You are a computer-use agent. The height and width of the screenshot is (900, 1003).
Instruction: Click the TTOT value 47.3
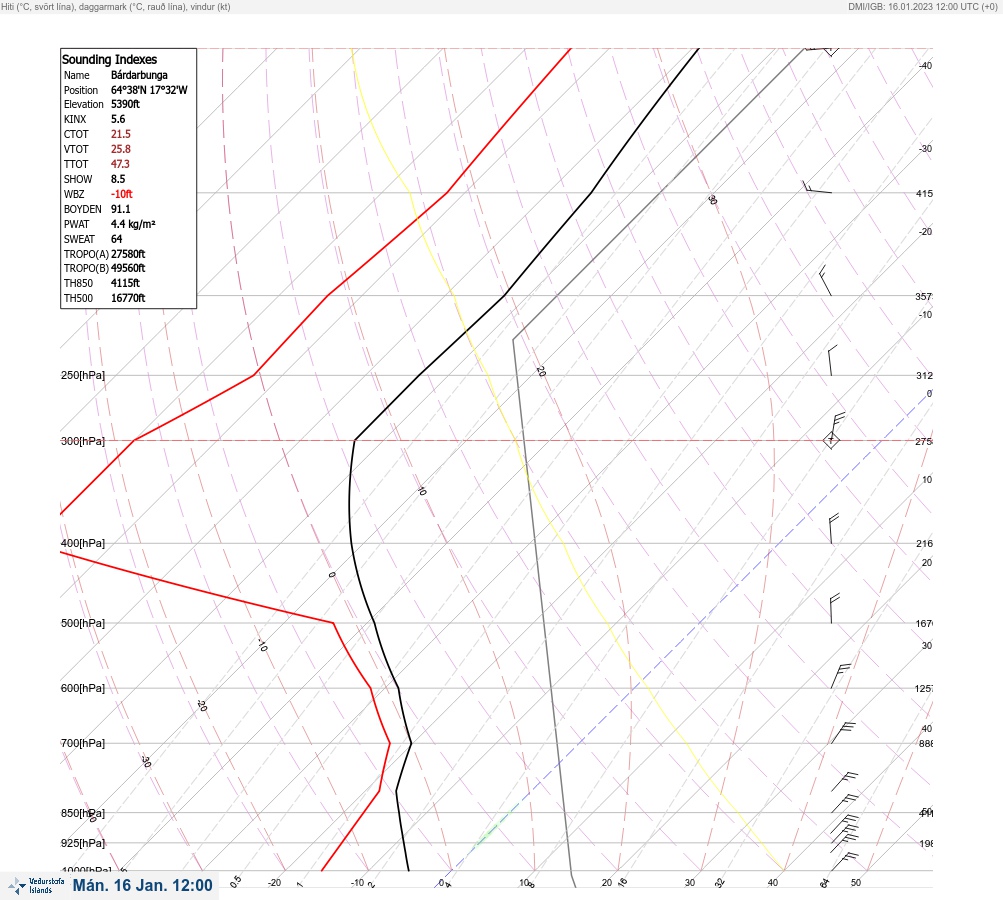[120, 164]
